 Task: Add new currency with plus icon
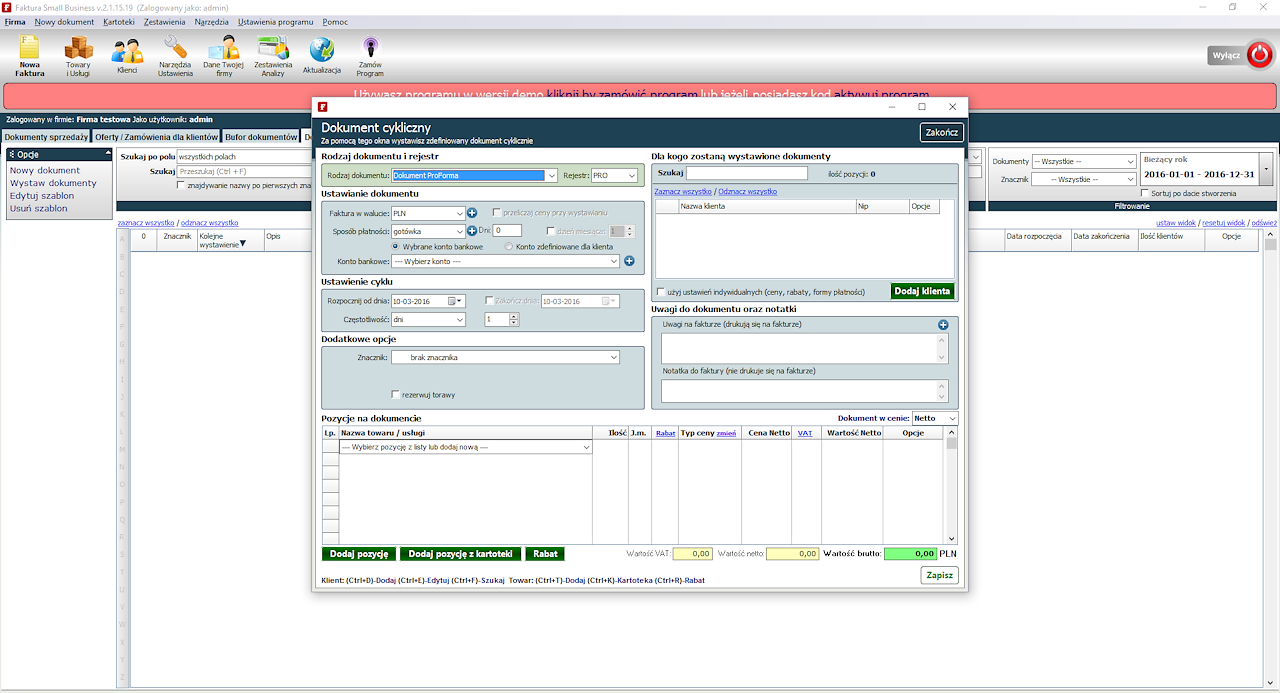click(x=472, y=213)
